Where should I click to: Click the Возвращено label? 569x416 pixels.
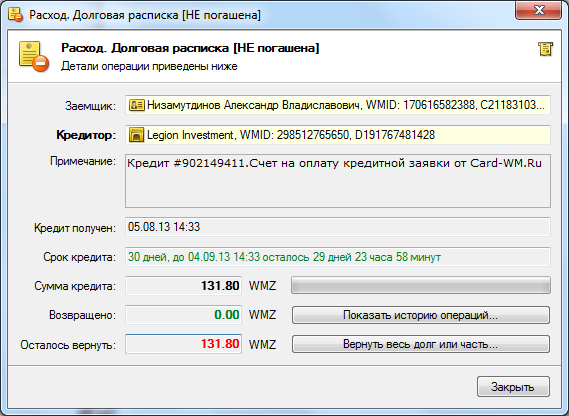[83, 315]
